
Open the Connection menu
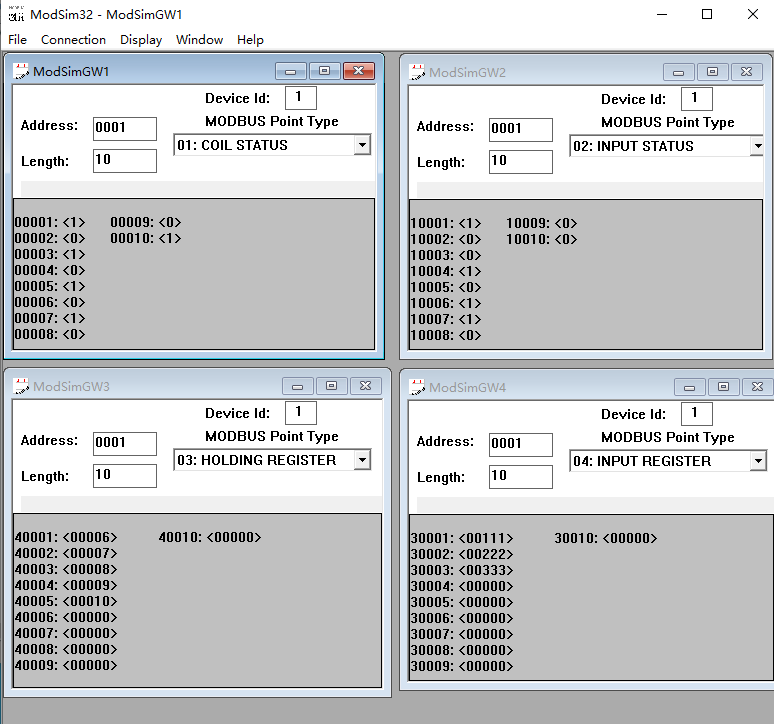(x=73, y=39)
